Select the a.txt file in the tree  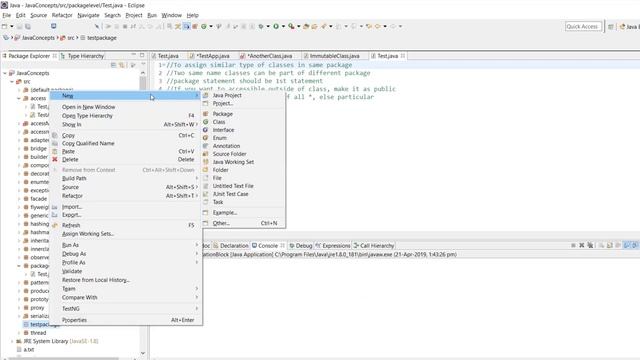point(29,349)
